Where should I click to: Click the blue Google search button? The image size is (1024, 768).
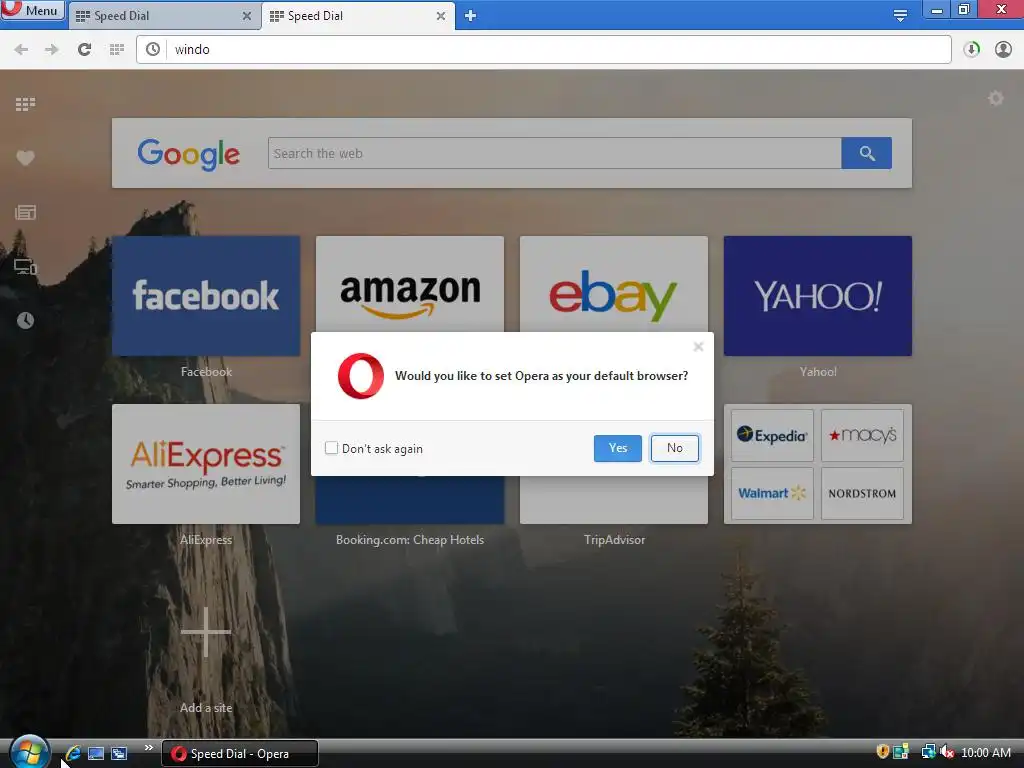pos(867,153)
